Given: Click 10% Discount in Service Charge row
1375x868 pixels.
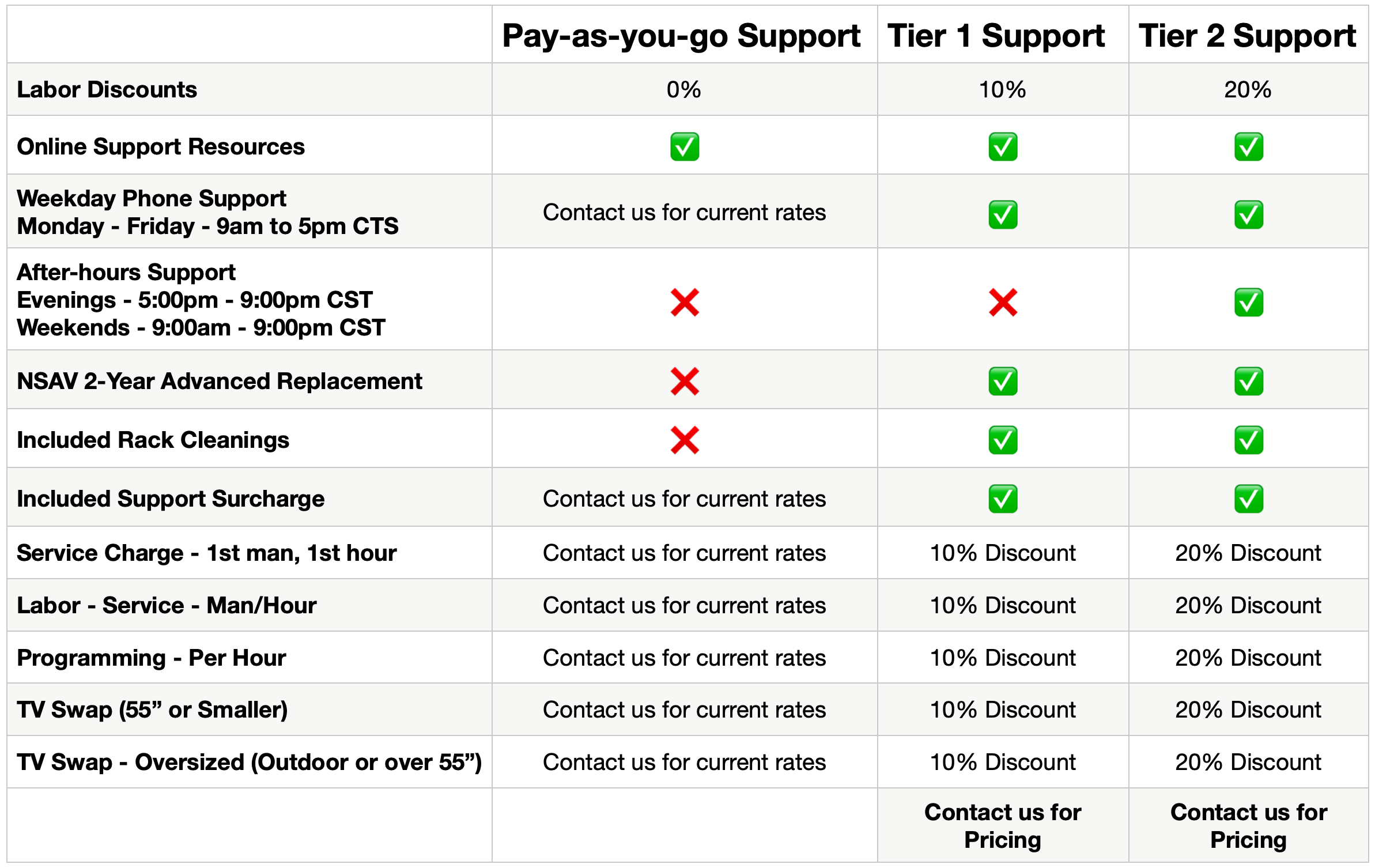Looking at the screenshot, I should coord(1003,553).
